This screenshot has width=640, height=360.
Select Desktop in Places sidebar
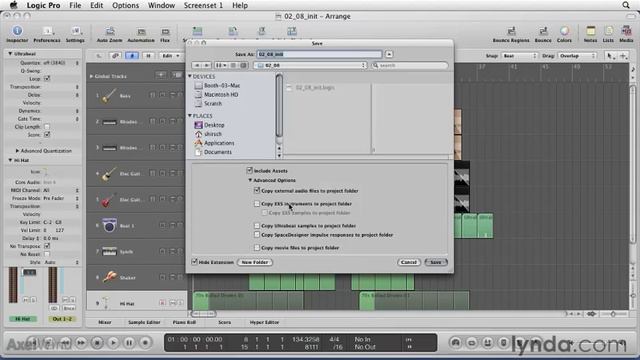pos(214,125)
